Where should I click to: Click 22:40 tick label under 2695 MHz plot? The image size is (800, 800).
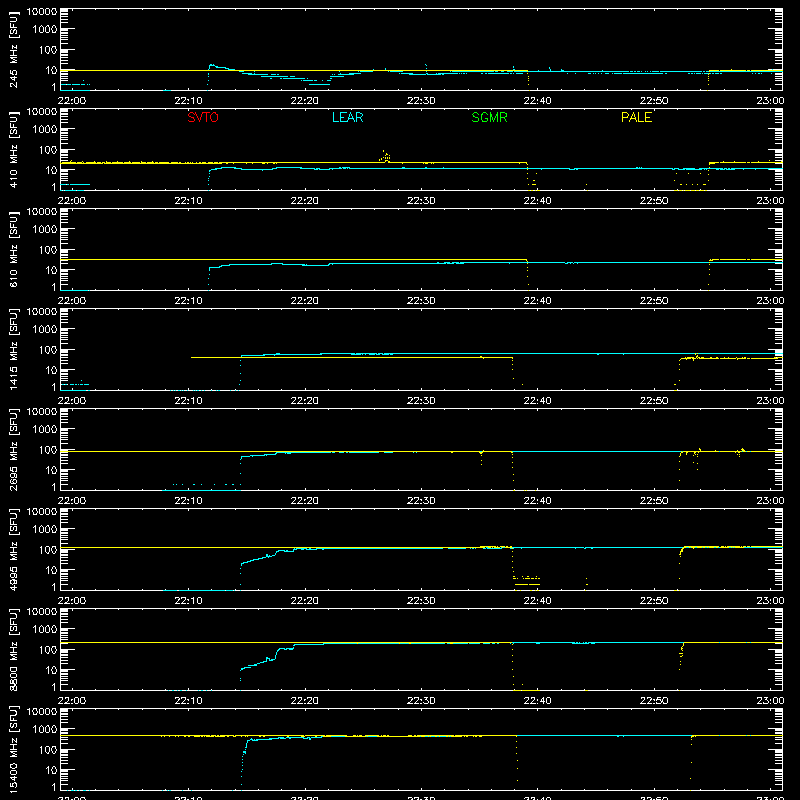pyautogui.click(x=537, y=501)
